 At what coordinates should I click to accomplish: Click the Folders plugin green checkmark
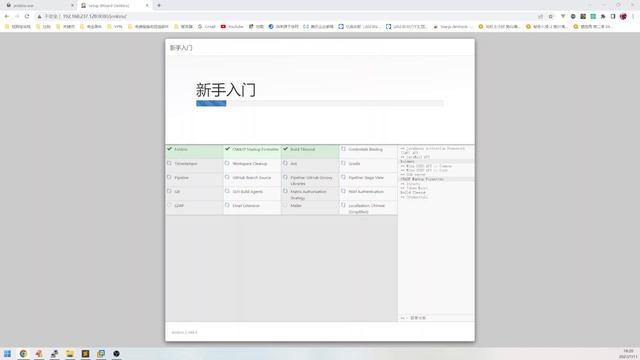[x=169, y=149]
